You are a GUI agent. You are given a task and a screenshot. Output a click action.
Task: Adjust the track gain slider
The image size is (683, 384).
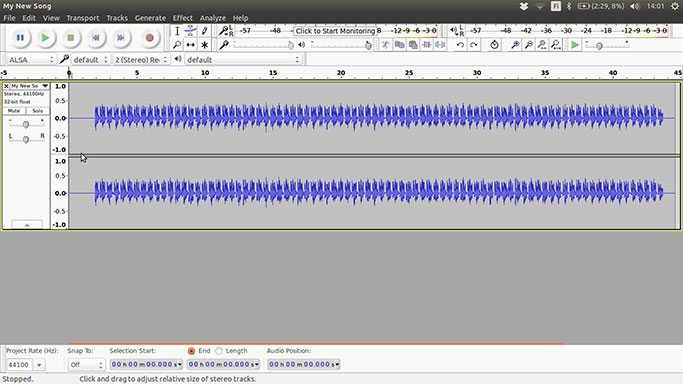click(26, 124)
